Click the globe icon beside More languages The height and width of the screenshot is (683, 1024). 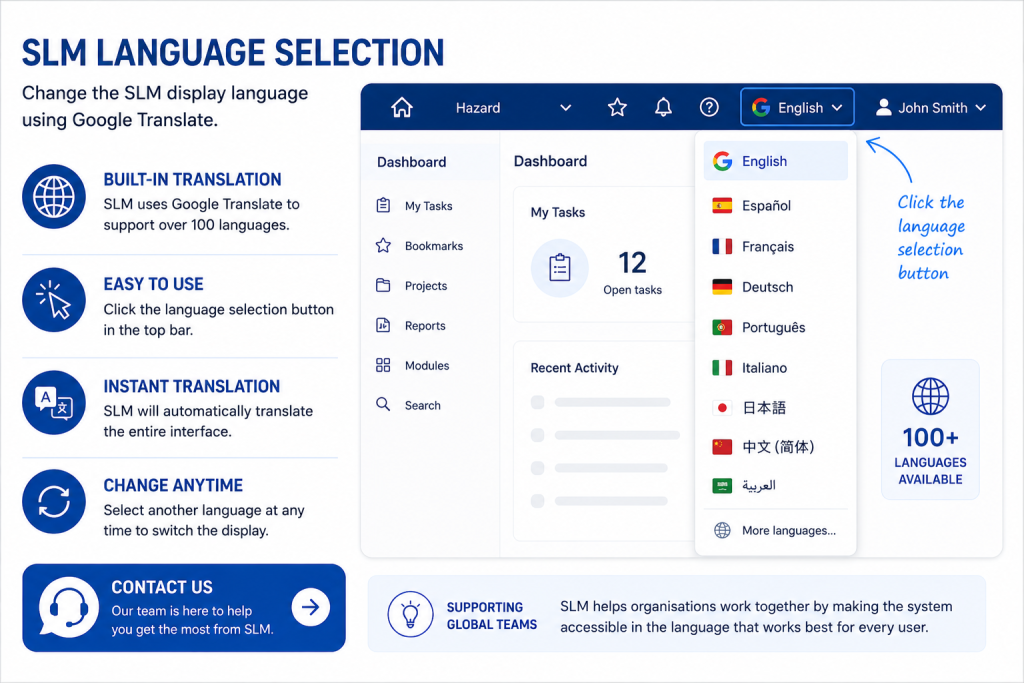(722, 530)
